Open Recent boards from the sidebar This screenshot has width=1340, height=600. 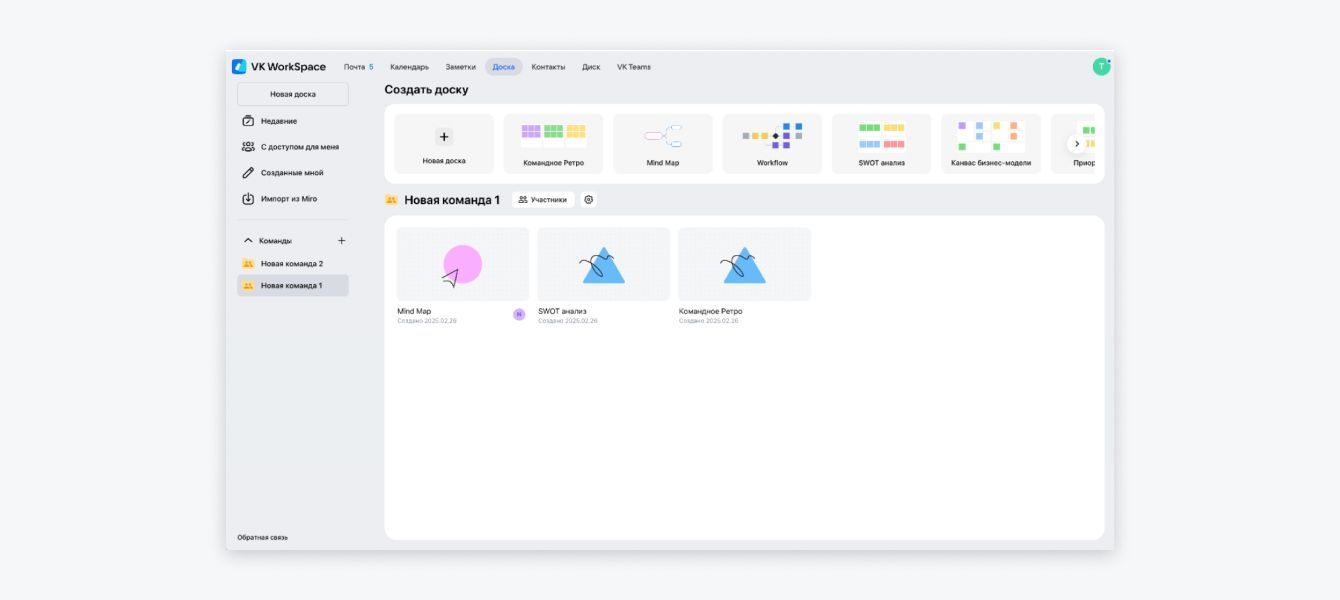click(x=279, y=121)
